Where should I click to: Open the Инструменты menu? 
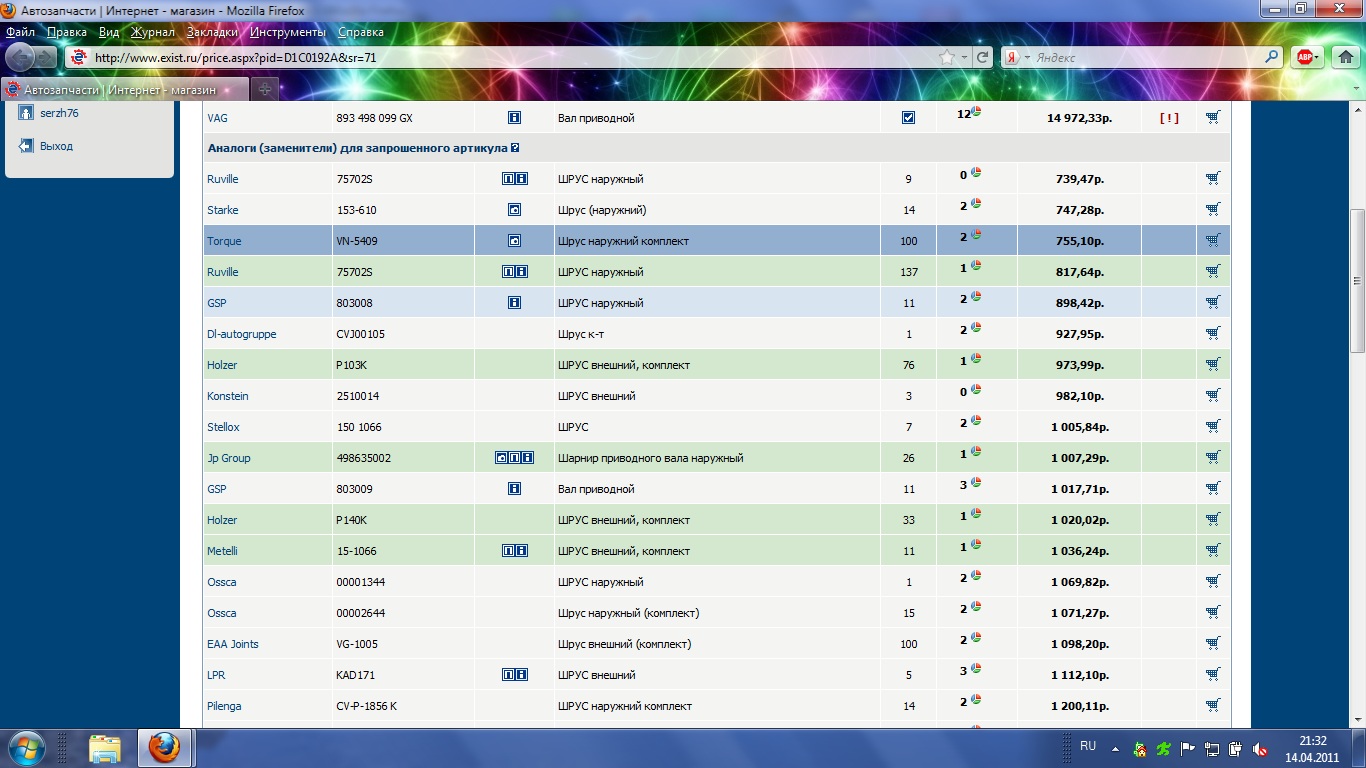coord(289,32)
